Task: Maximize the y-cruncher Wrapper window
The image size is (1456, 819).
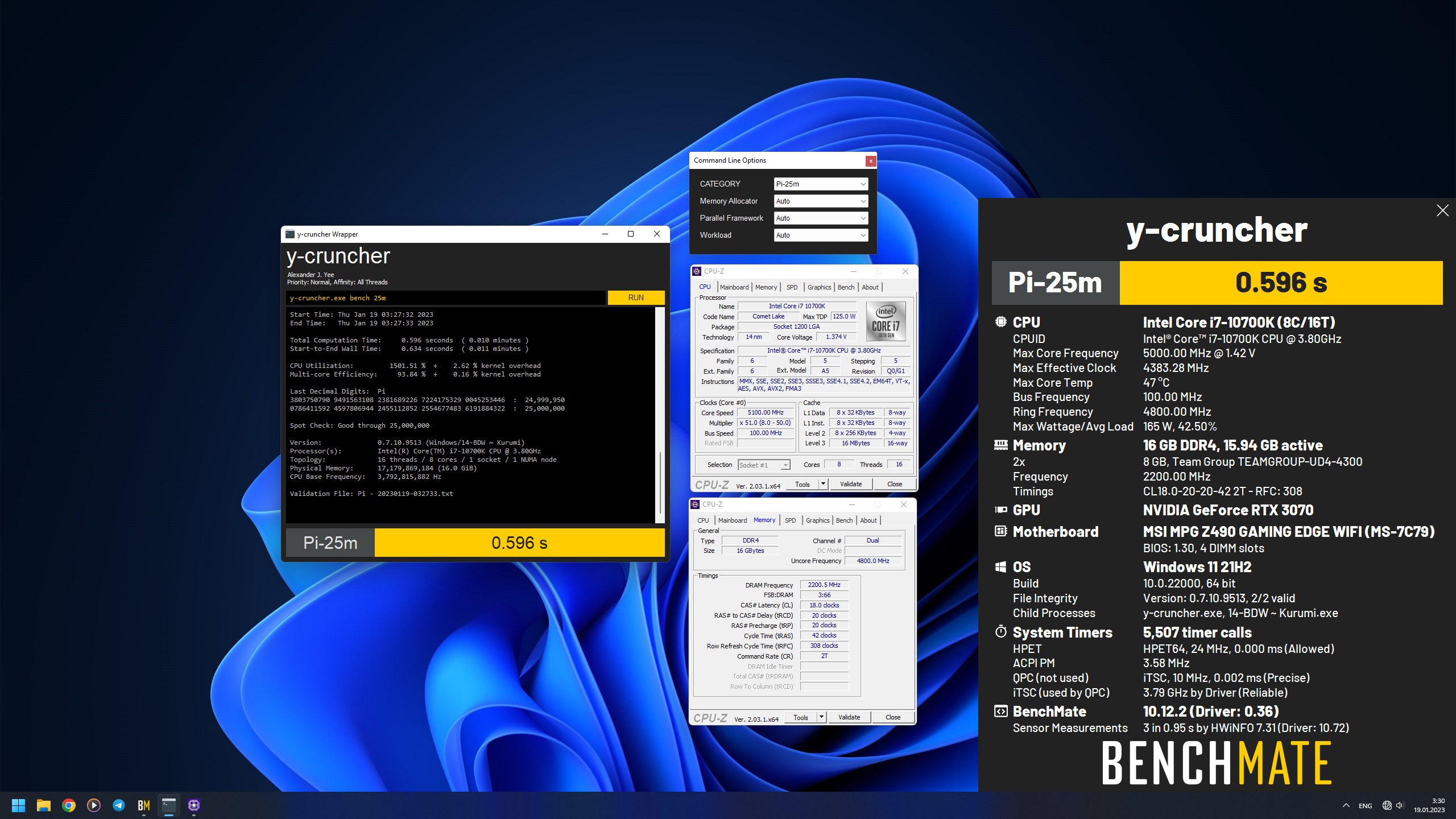Action: pos(631,234)
